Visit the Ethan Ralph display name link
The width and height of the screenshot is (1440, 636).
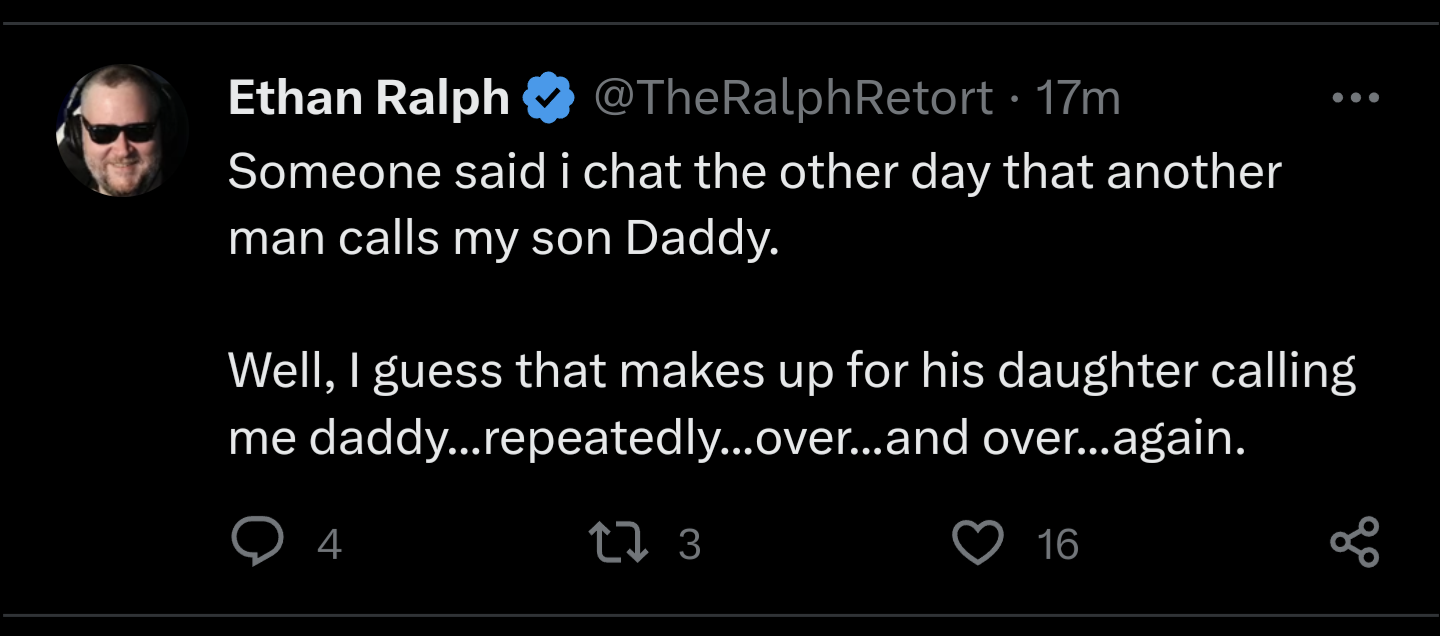[369, 98]
